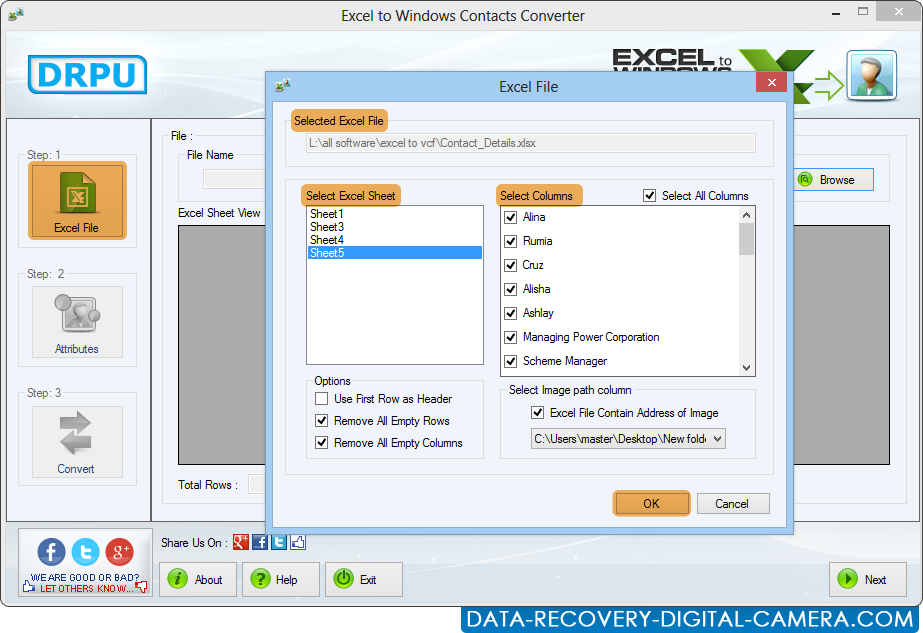Click the columns list scroll up arrow
The image size is (923, 633).
click(x=746, y=215)
